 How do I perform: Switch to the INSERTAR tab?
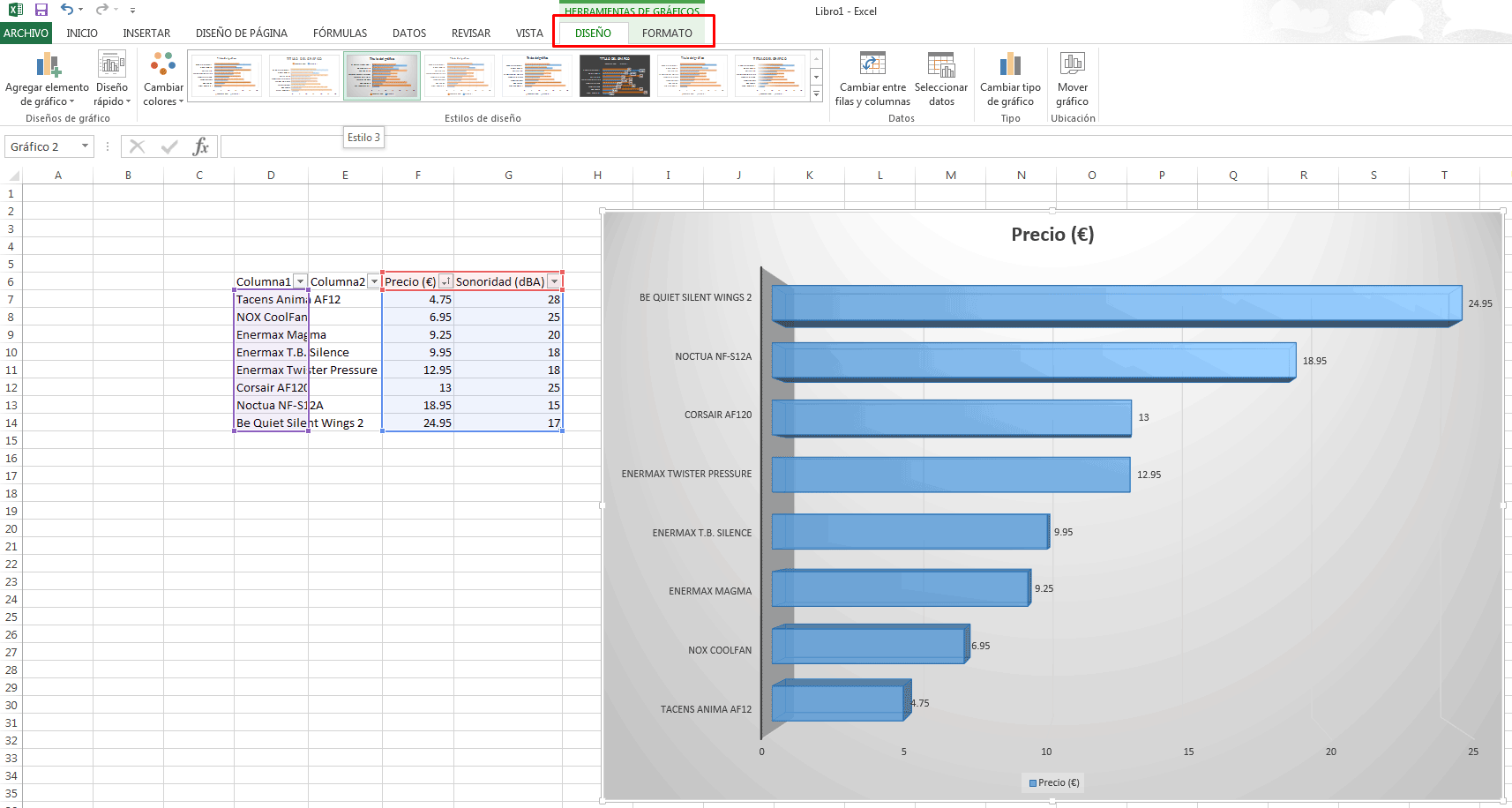pos(146,33)
